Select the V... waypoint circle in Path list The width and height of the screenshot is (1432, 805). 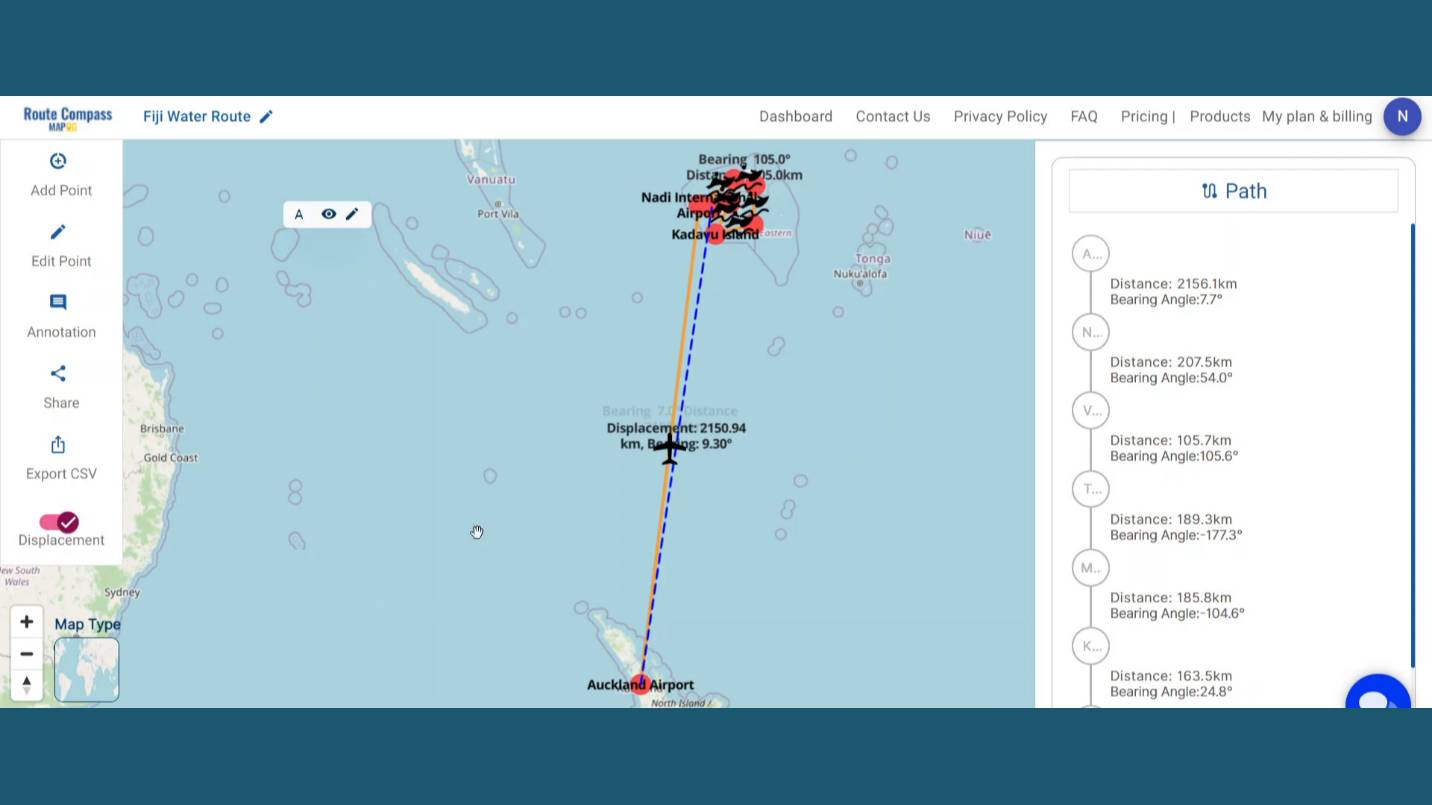(x=1090, y=410)
